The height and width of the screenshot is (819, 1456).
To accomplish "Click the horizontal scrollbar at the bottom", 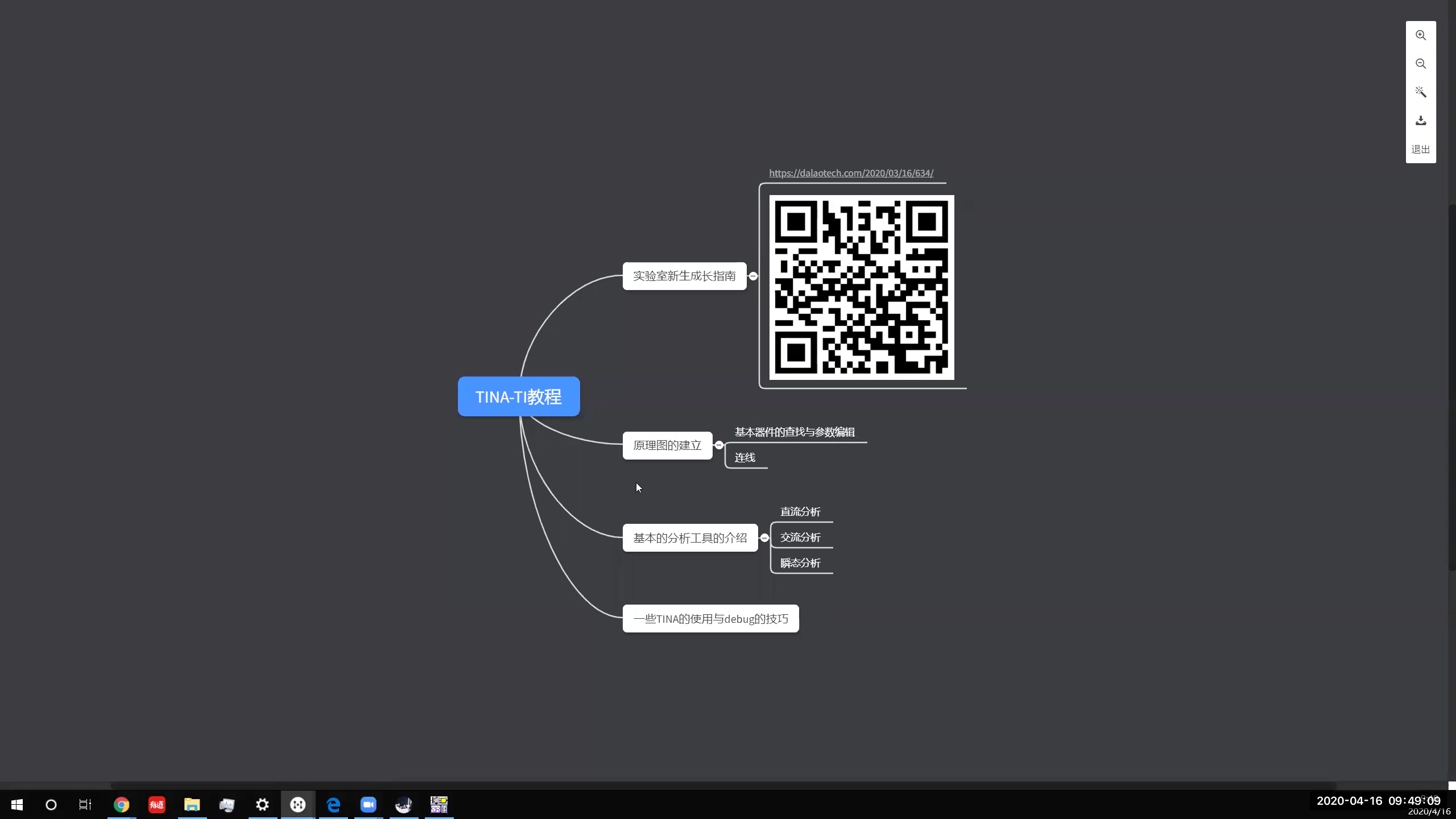I will pyautogui.click(x=722, y=785).
